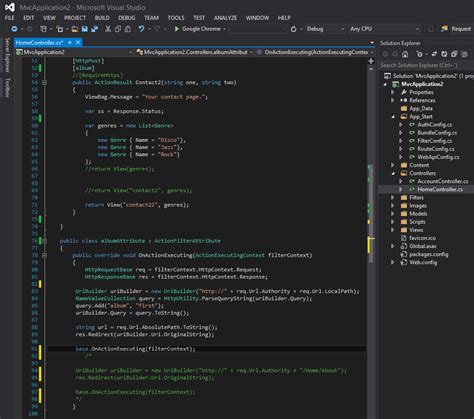Screen dimensions: 474x419
Task: Click the Cut scissors icon
Action: point(108,29)
